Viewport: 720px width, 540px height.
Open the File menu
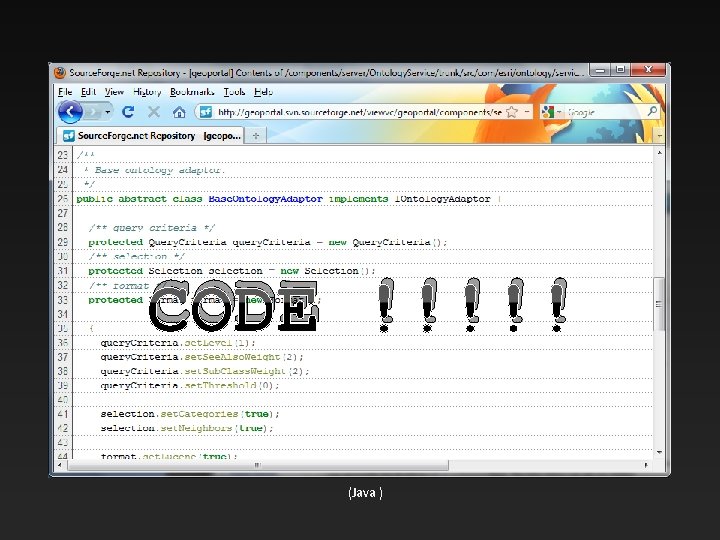[65, 92]
